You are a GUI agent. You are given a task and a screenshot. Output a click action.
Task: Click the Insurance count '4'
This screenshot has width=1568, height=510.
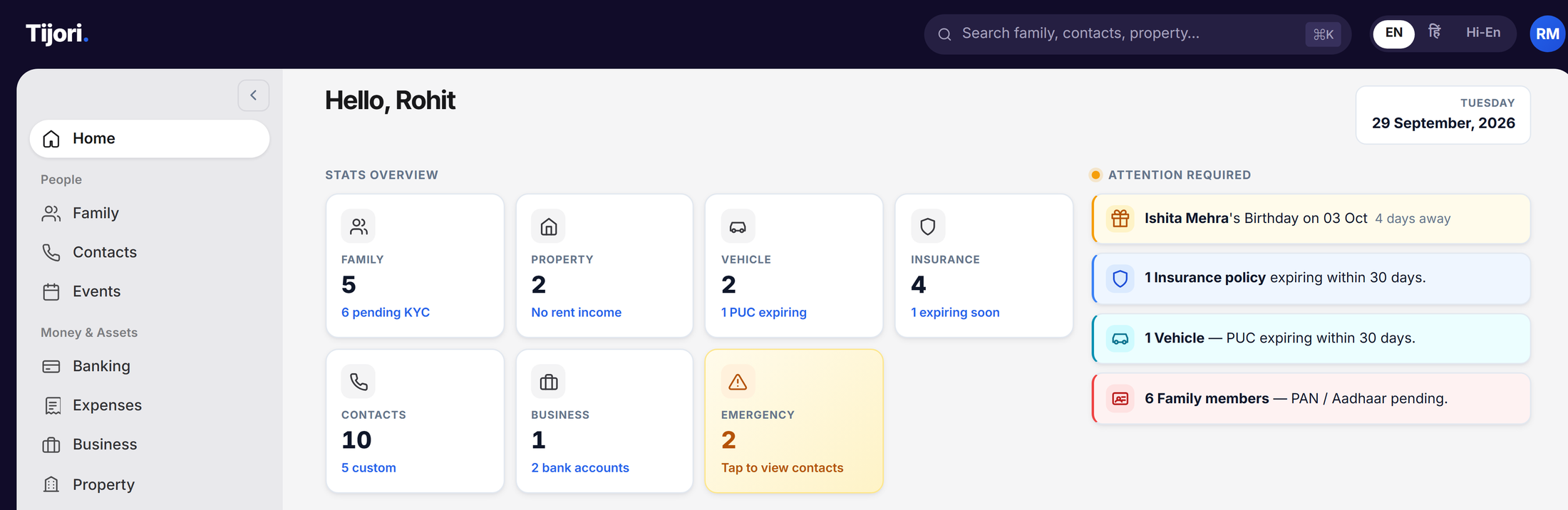(919, 285)
